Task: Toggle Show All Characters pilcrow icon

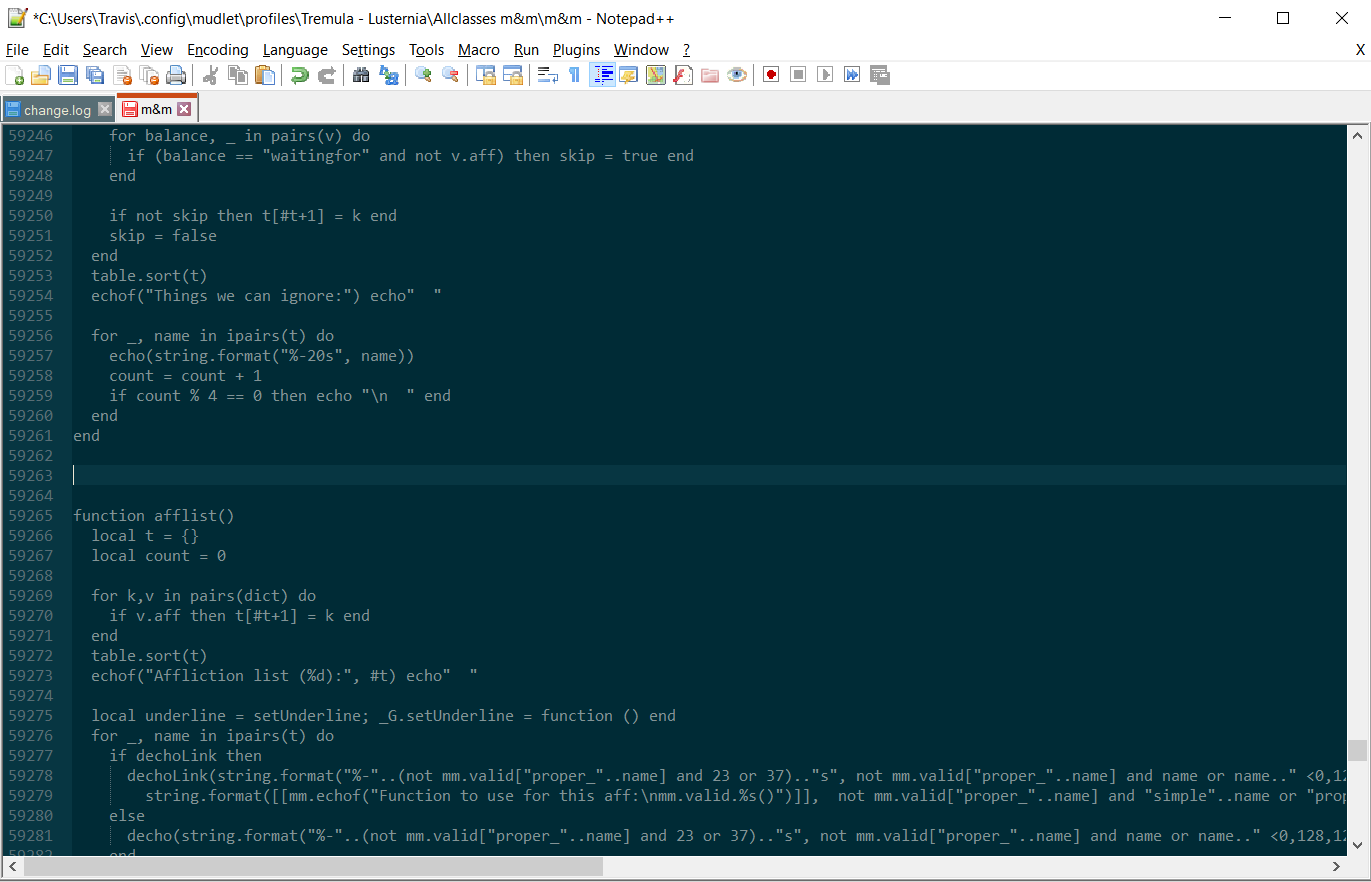Action: (574, 75)
